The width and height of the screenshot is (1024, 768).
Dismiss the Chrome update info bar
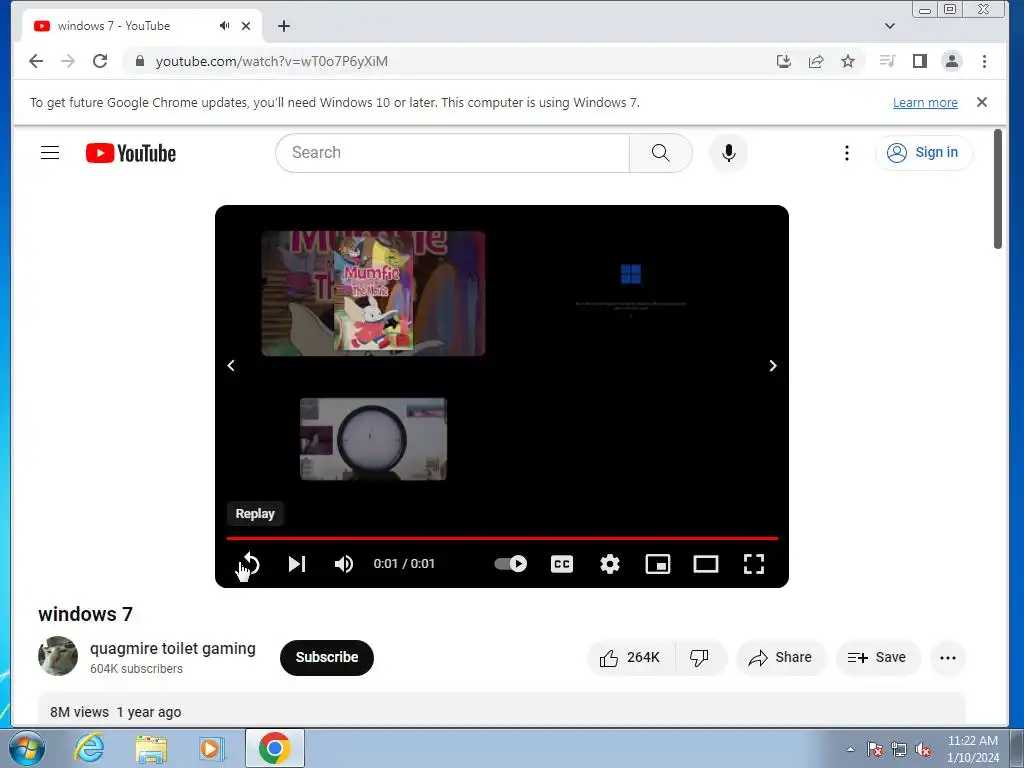click(982, 102)
